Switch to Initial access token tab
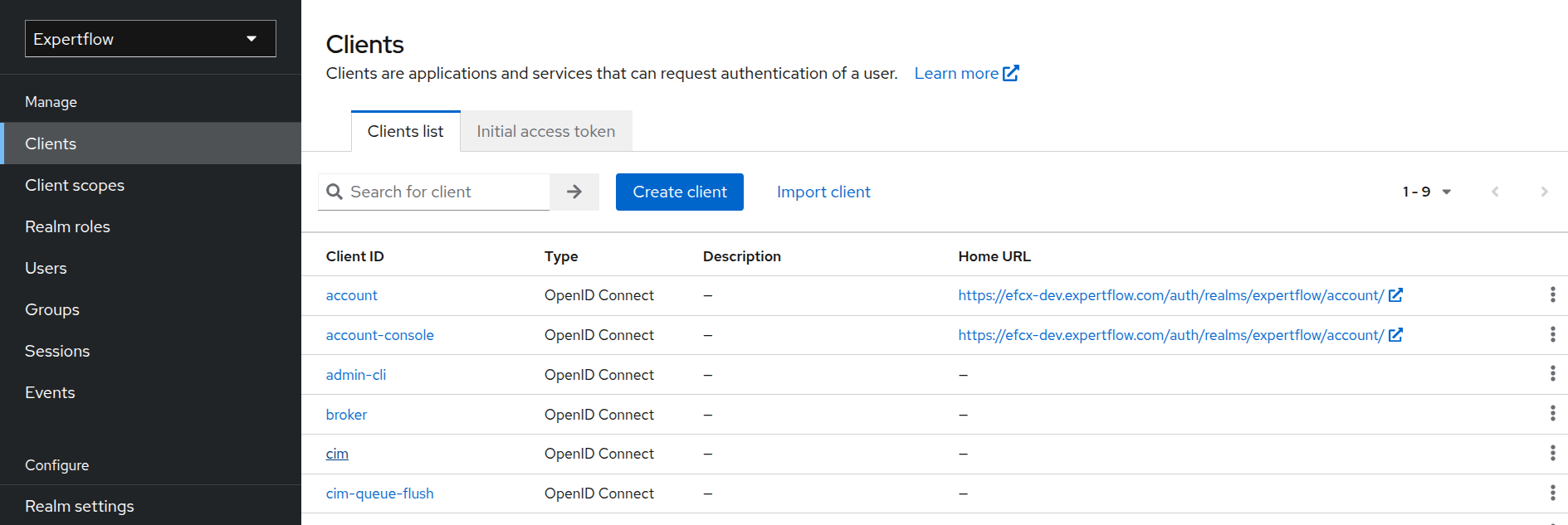Viewport: 1568px width, 525px height. coord(545,131)
